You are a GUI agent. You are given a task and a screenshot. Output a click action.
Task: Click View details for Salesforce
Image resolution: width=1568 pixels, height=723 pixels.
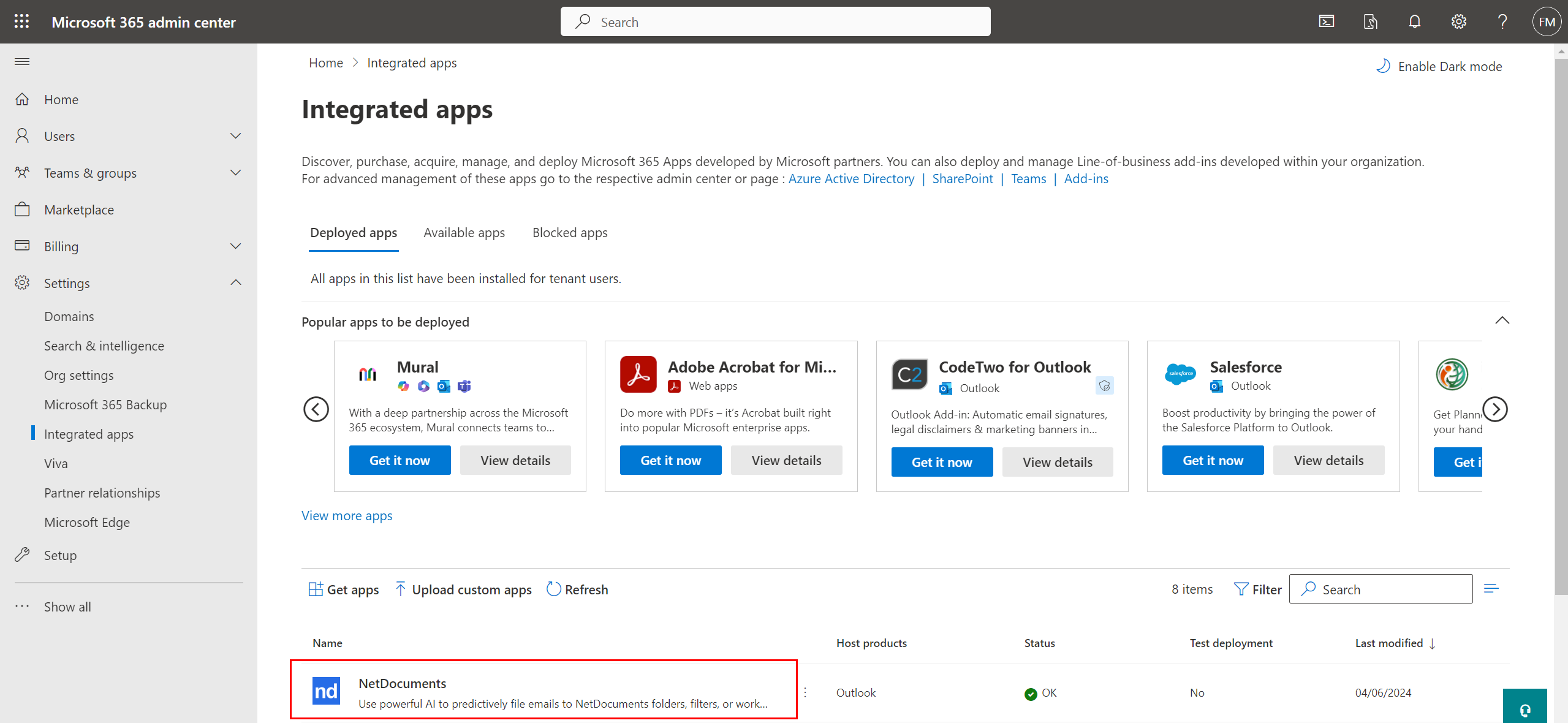[x=1328, y=460]
